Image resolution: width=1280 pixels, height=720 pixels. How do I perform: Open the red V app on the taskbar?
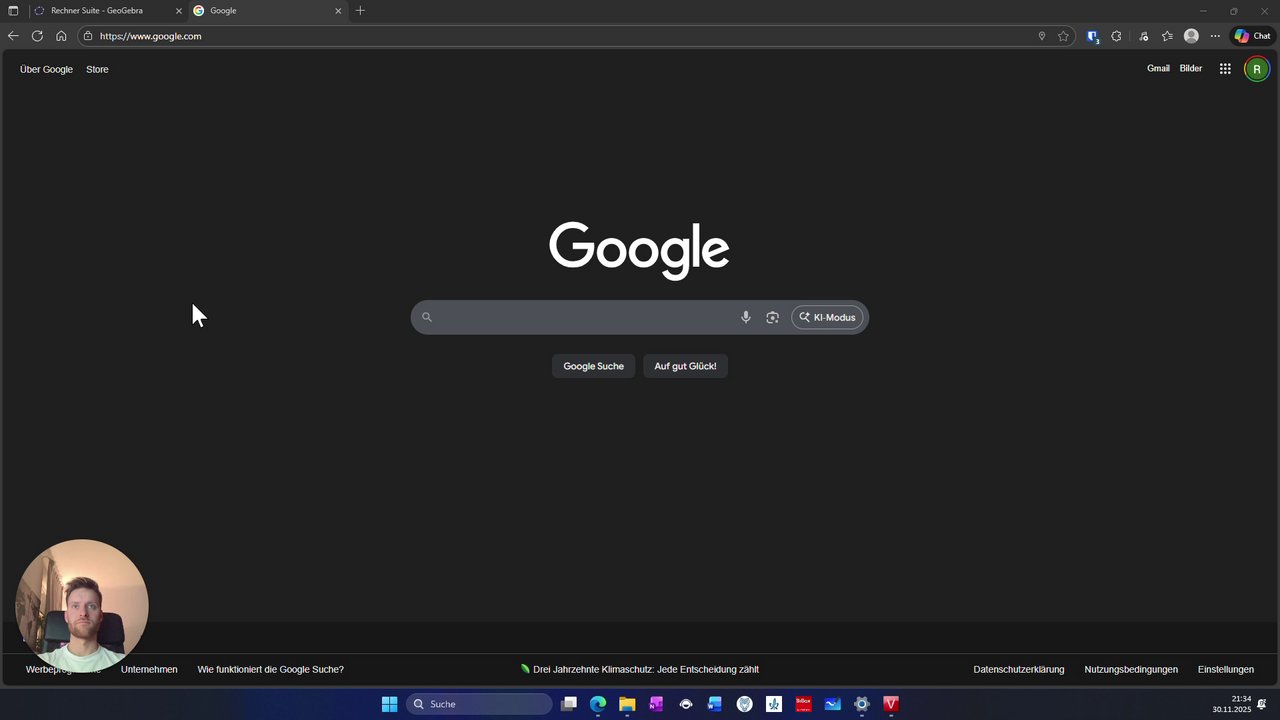coord(891,704)
